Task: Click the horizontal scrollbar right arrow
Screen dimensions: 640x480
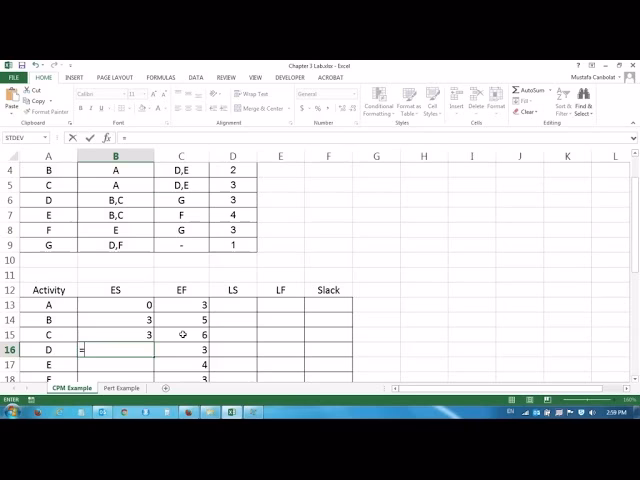Action: [x=627, y=389]
